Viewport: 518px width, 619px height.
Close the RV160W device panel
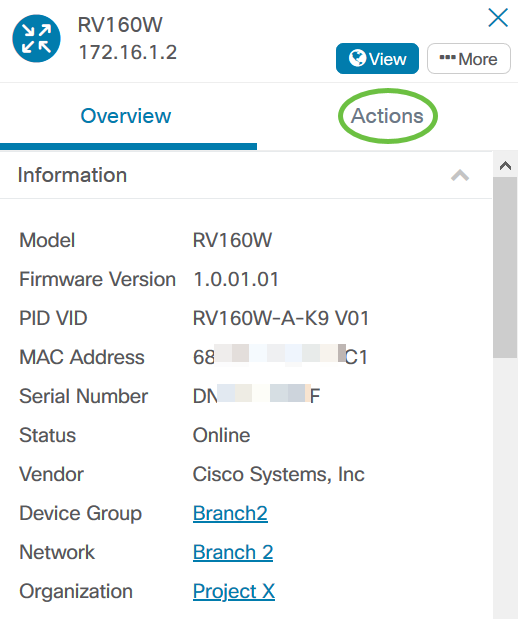[x=497, y=18]
